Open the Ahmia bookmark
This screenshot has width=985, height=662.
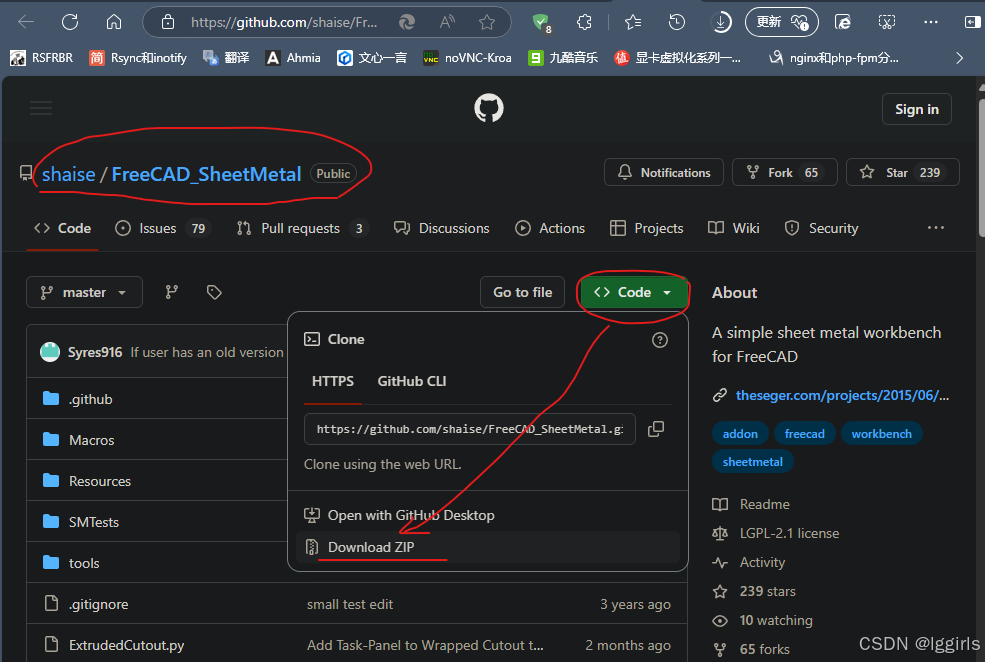pos(293,58)
